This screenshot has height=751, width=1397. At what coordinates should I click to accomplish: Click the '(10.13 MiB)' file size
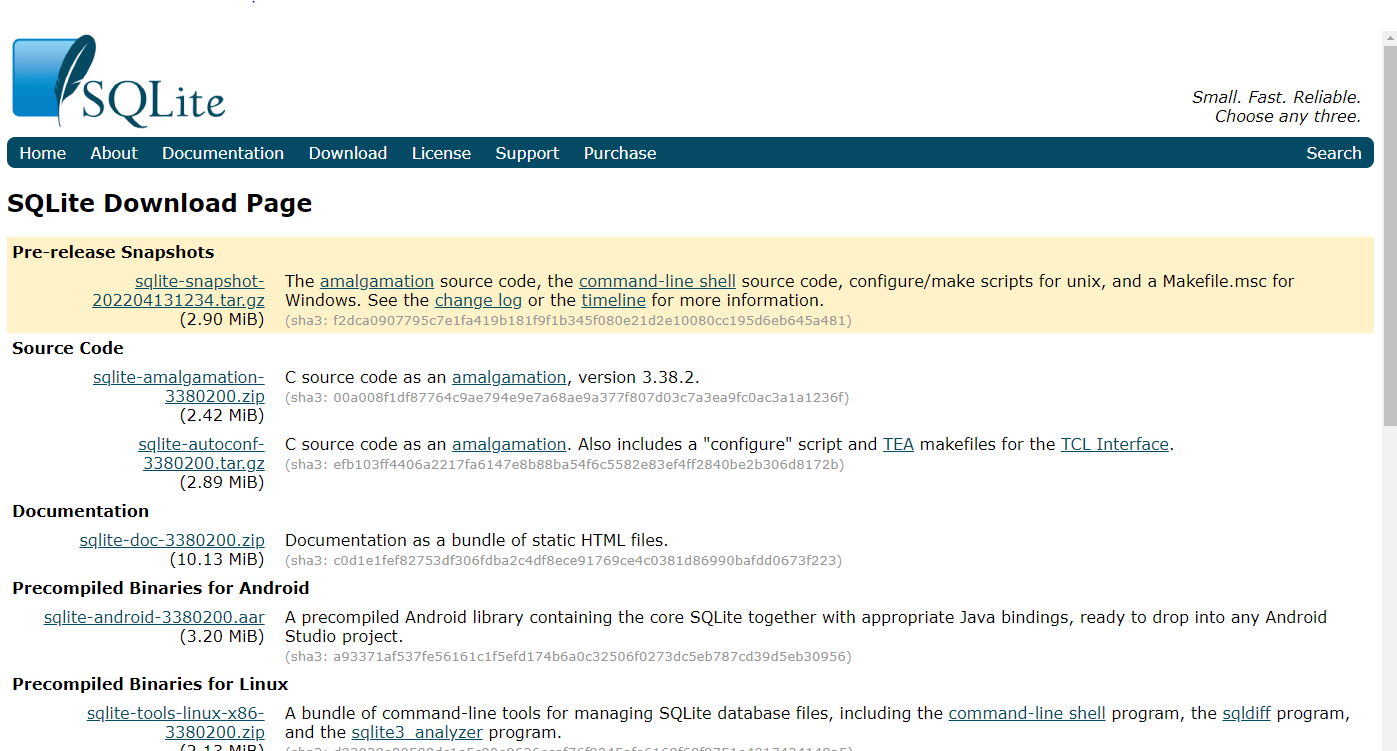click(217, 559)
